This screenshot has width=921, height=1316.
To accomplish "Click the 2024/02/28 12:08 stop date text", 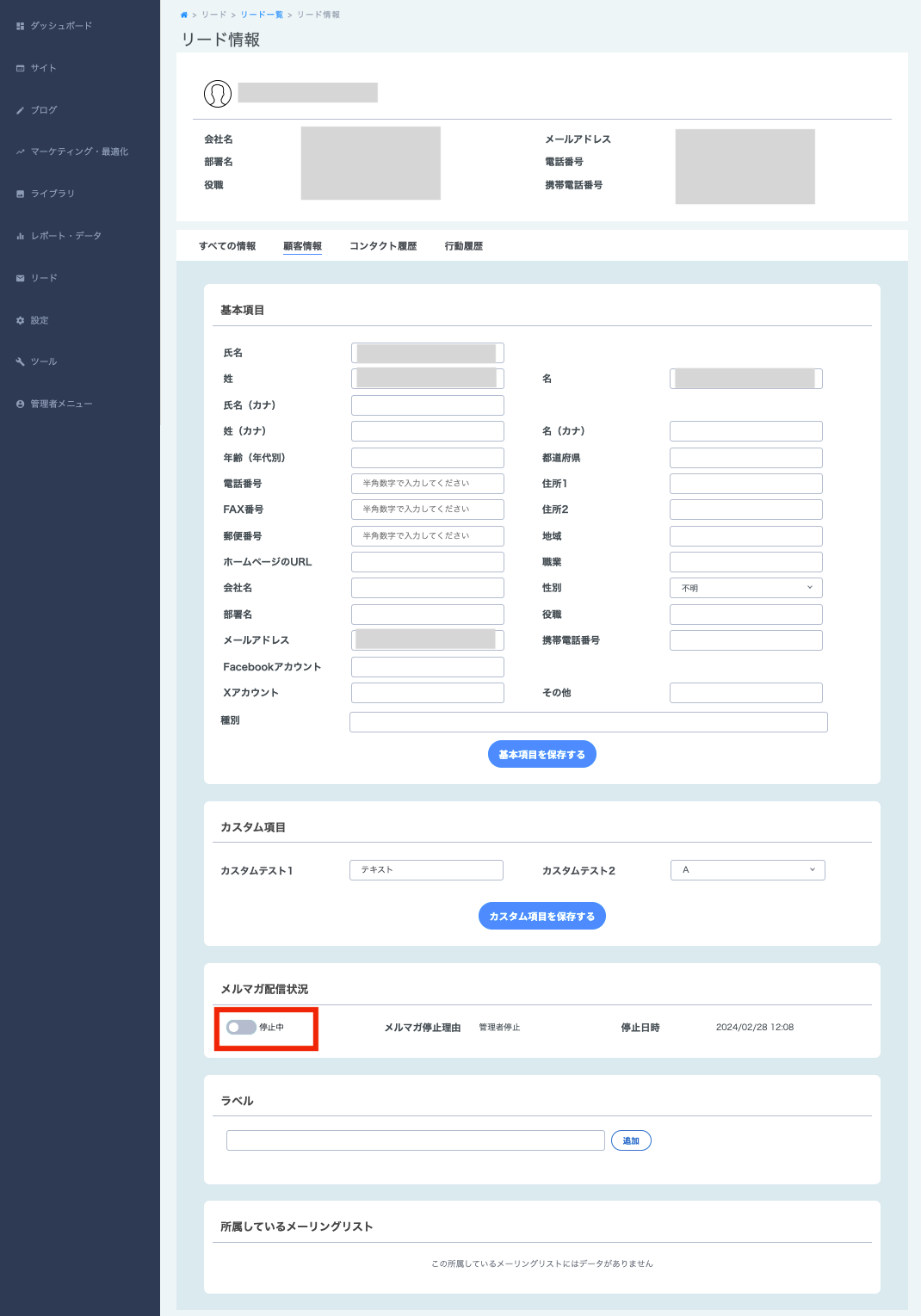I will (755, 1028).
